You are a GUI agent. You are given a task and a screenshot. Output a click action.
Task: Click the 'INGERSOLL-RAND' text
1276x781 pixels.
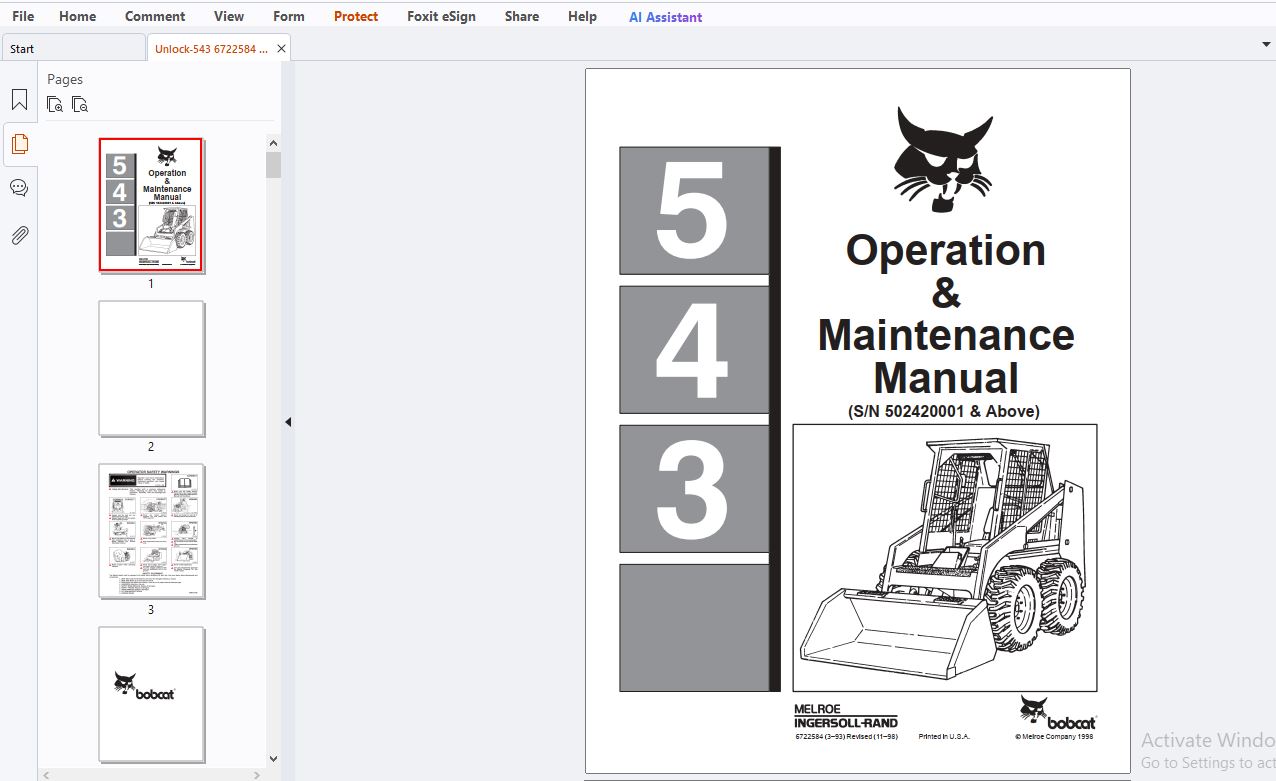[x=846, y=722]
